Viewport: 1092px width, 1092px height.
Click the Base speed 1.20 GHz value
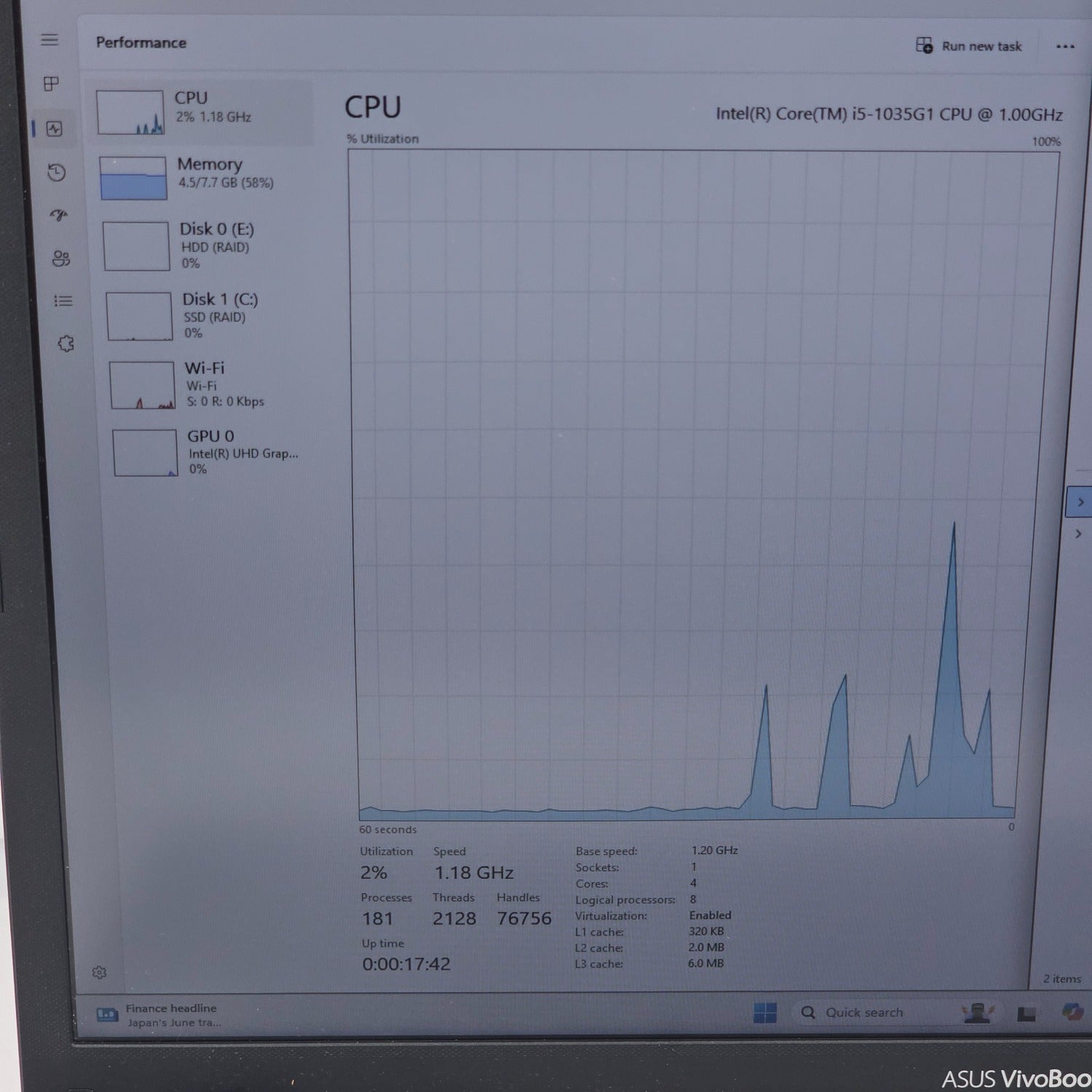pos(714,850)
